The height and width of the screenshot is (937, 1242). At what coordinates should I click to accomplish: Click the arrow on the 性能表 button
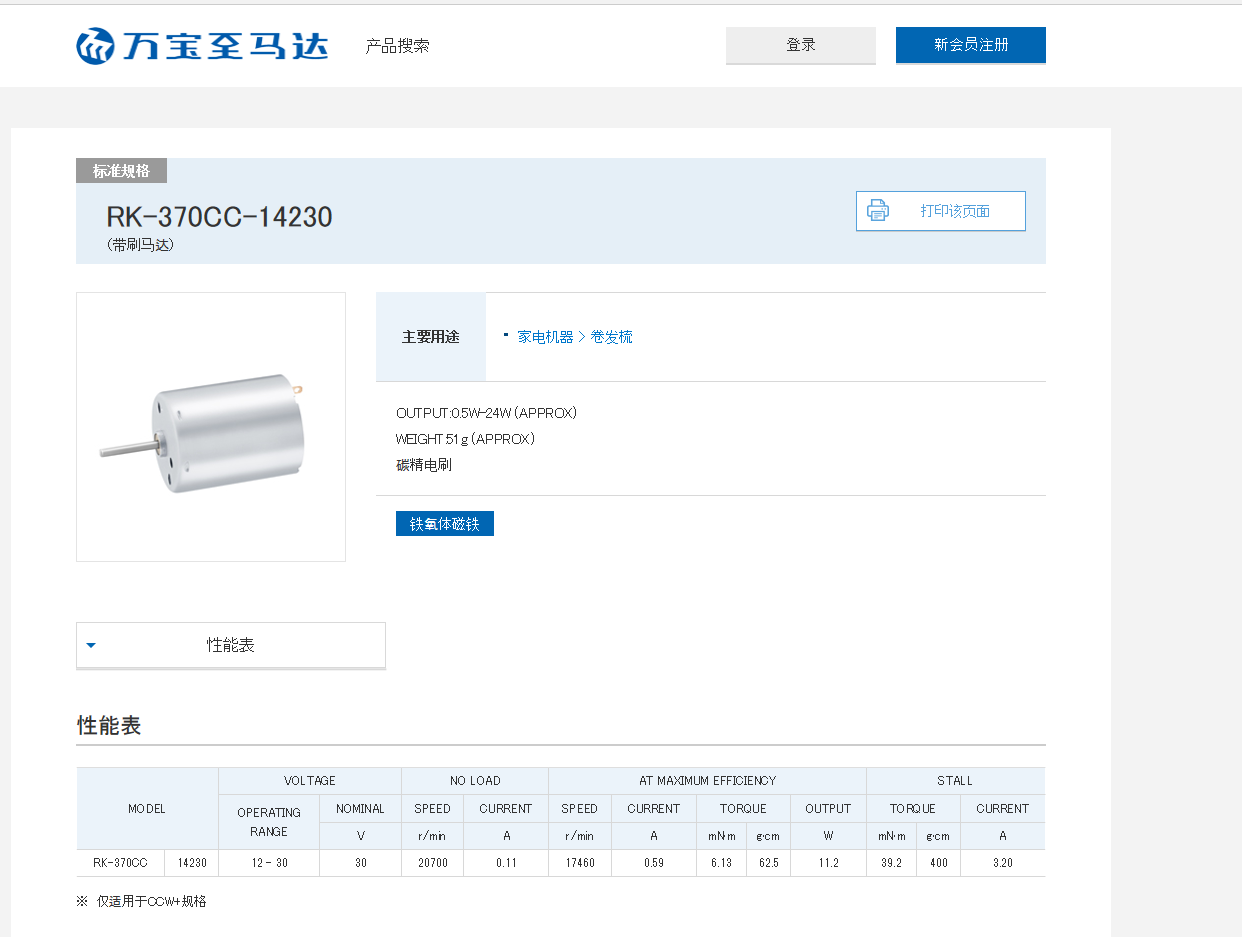[x=91, y=645]
